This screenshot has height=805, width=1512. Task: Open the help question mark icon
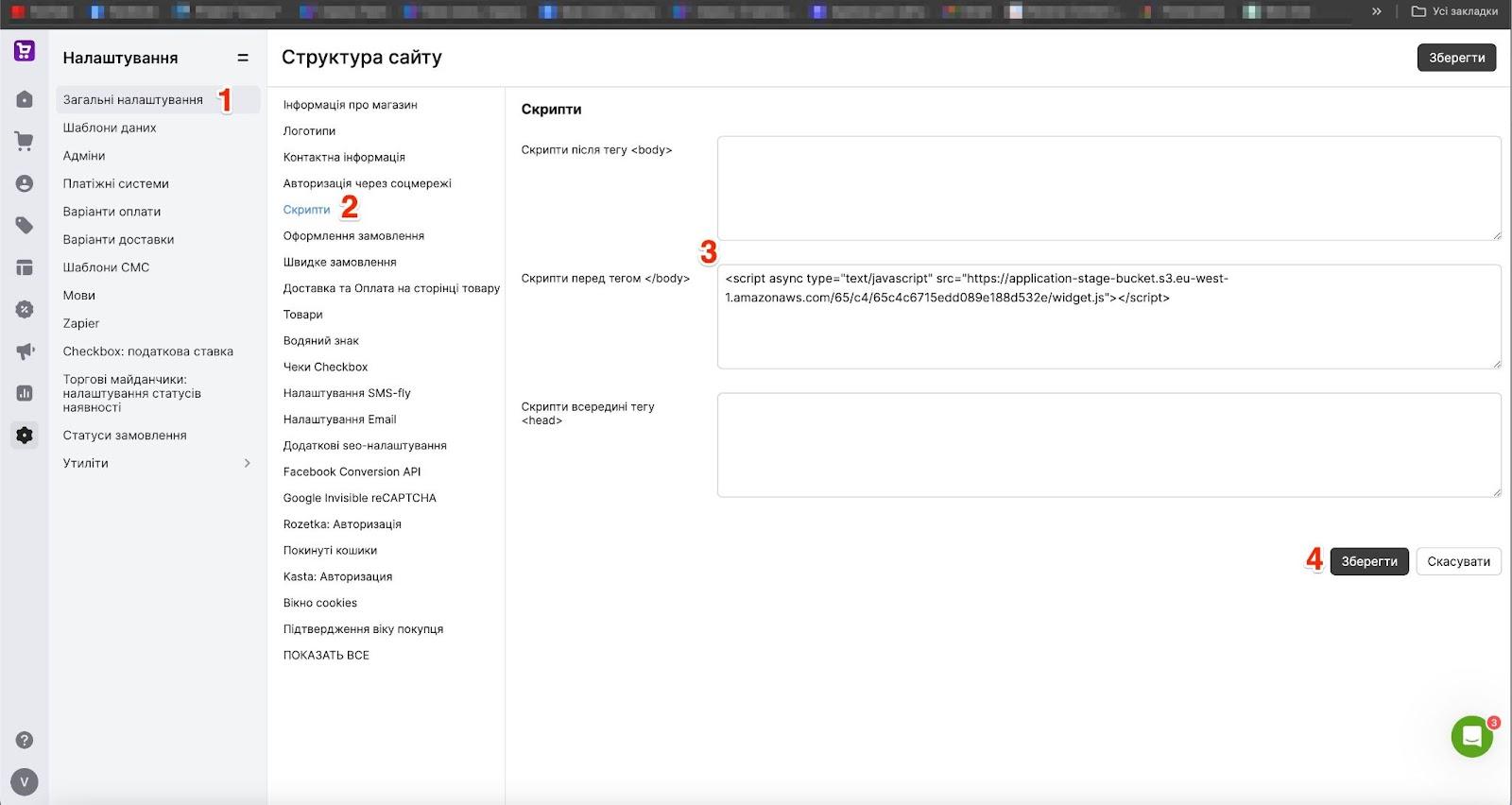pyautogui.click(x=25, y=741)
